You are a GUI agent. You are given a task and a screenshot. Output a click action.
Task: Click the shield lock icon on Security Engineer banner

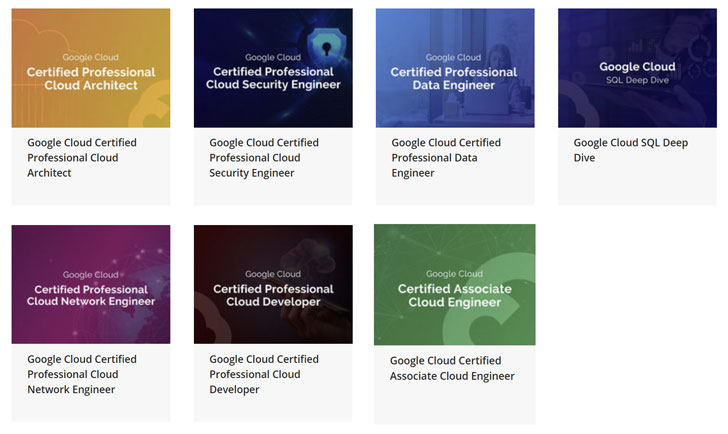tap(327, 45)
